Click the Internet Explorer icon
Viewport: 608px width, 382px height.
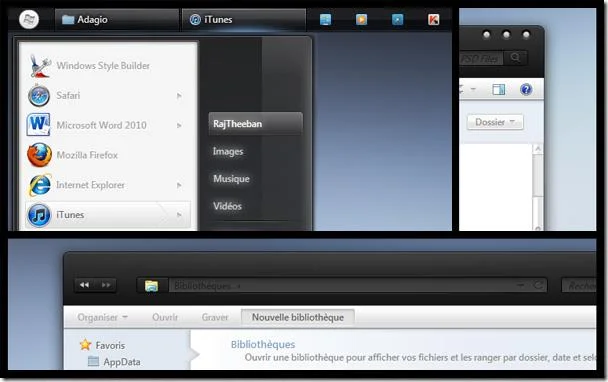[x=39, y=185]
